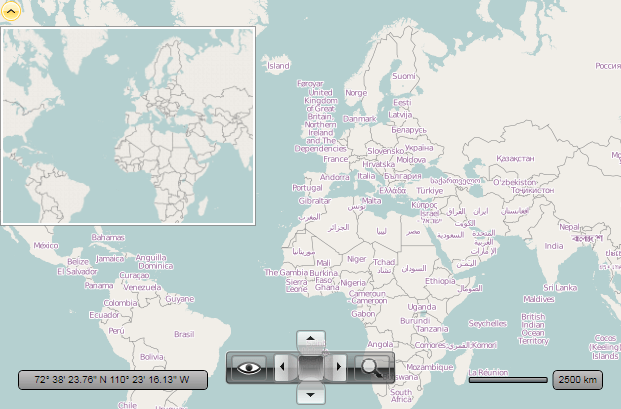Click the Ísland label on the map
Viewport: 621px width, 409px height.
[x=278, y=66]
